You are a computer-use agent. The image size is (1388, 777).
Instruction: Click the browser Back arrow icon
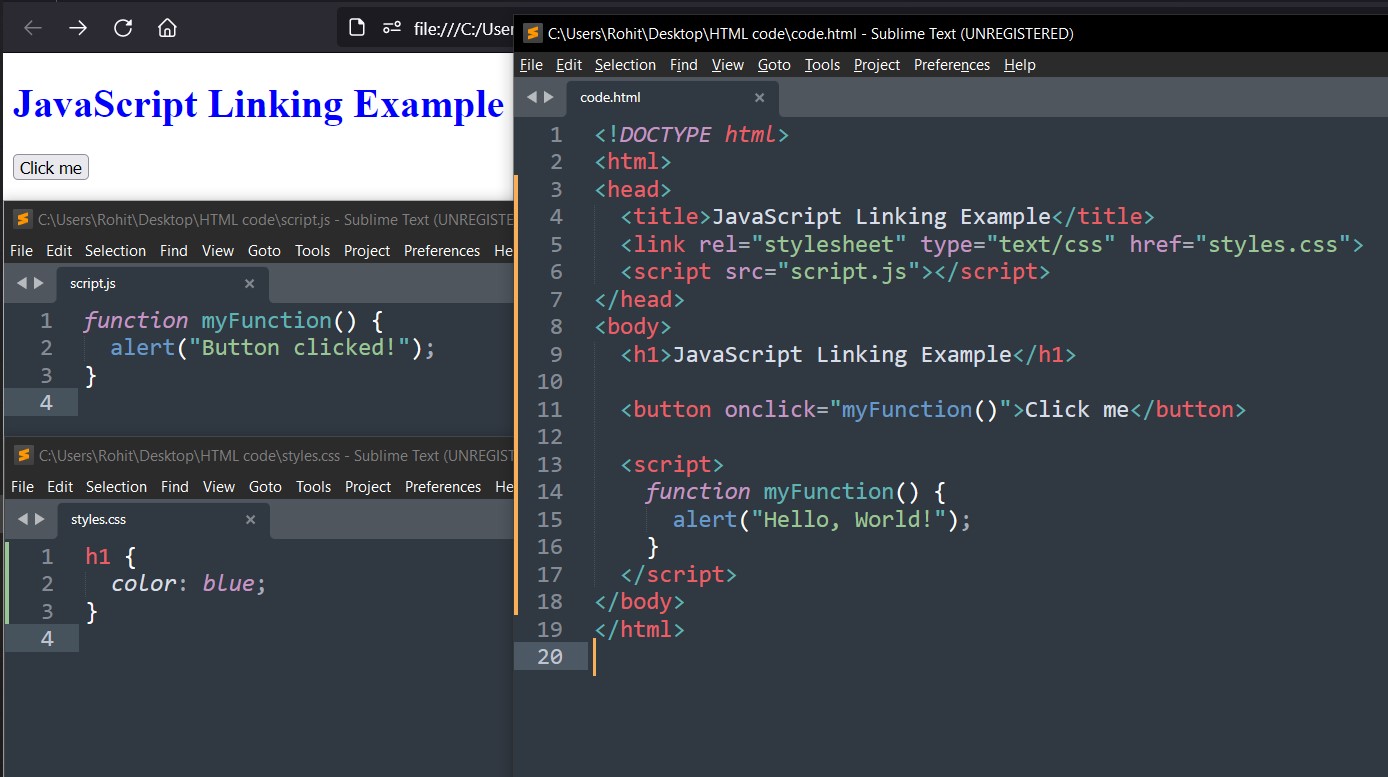31,28
